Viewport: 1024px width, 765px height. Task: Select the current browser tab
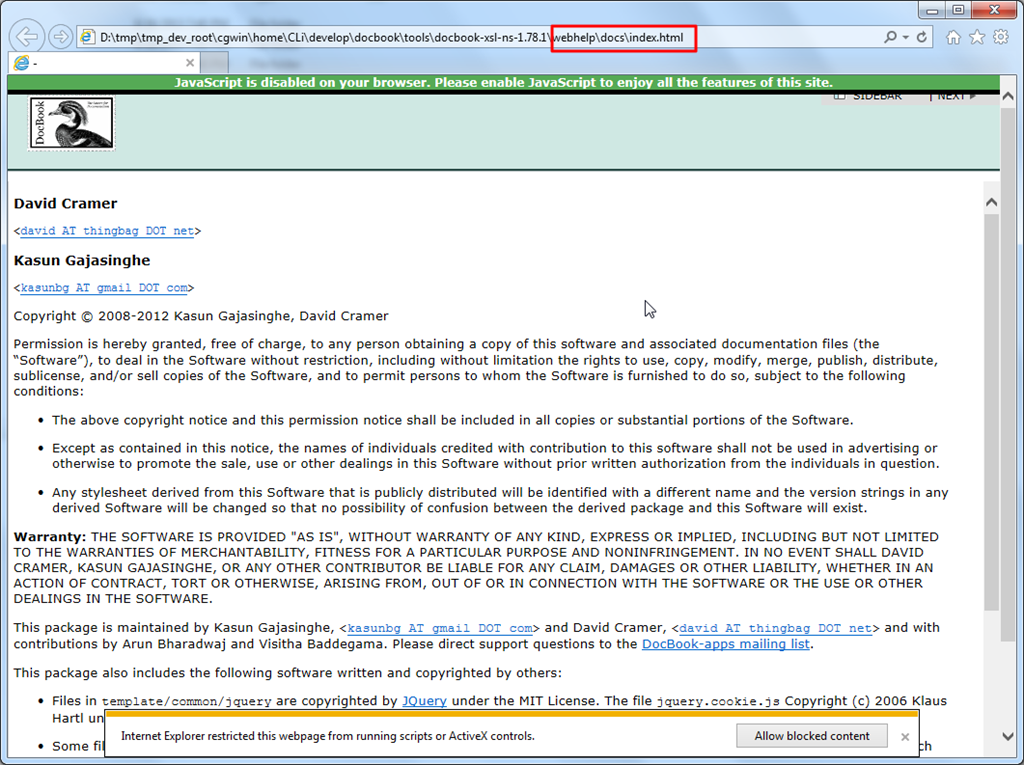pyautogui.click(x=104, y=63)
